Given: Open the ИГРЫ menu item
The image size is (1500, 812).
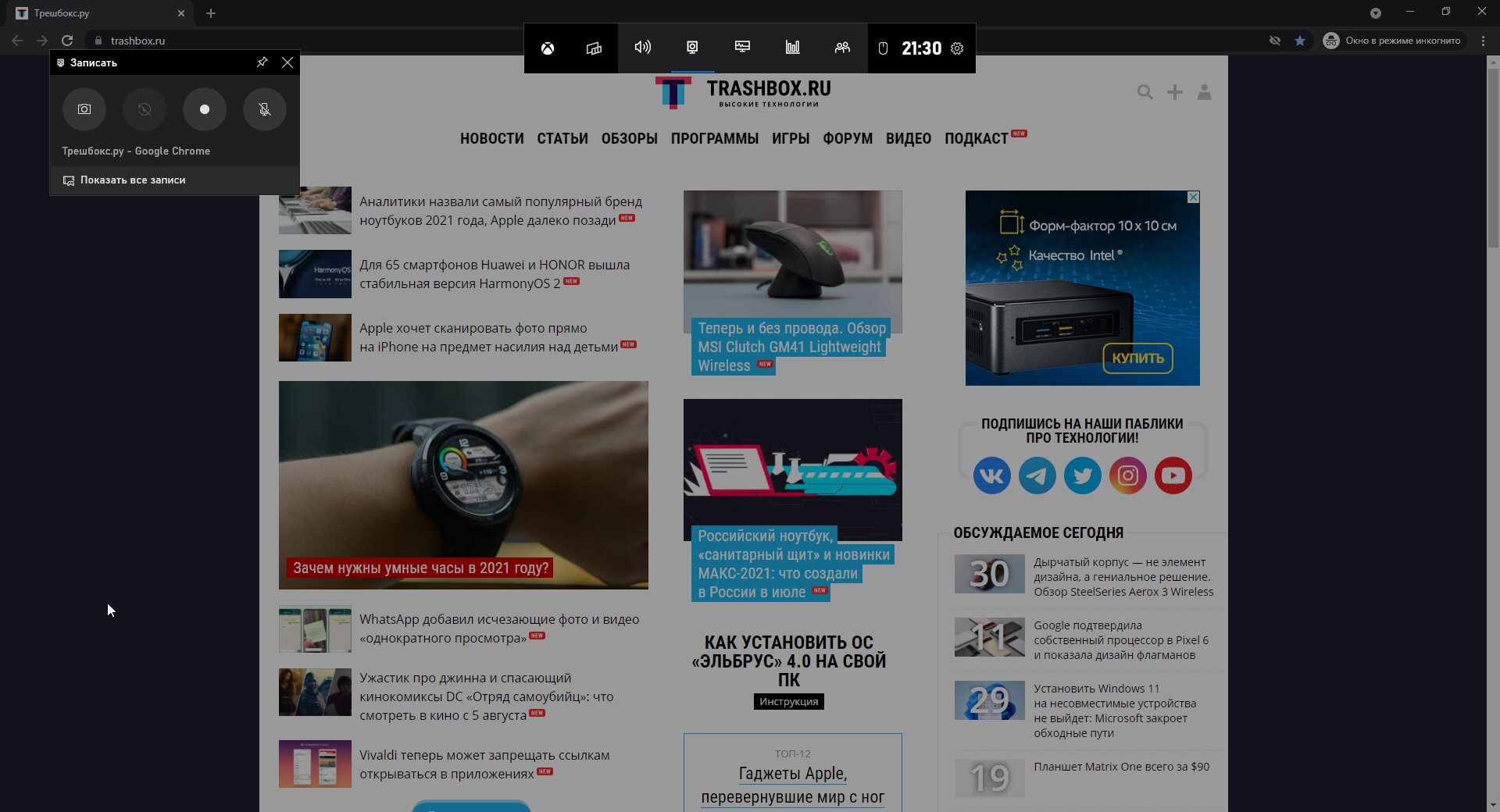Looking at the screenshot, I should pos(791,138).
